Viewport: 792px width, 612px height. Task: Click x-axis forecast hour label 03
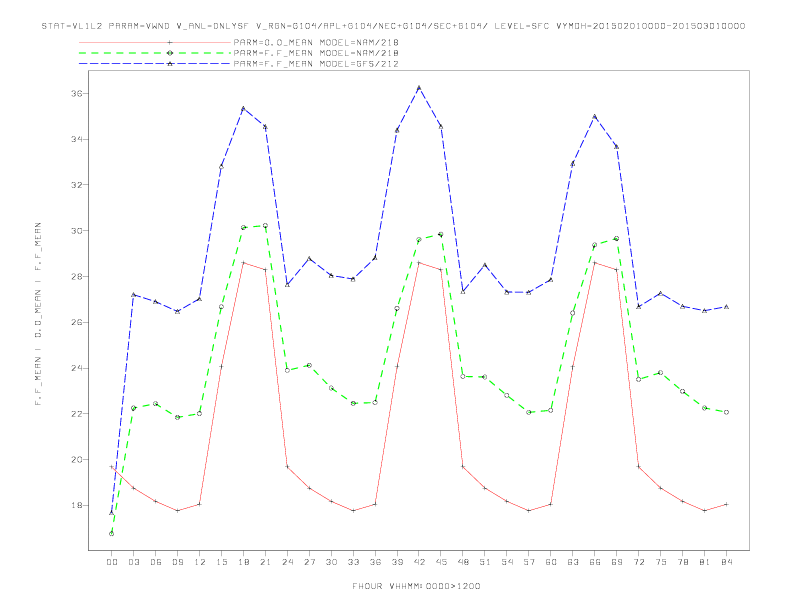[133, 562]
